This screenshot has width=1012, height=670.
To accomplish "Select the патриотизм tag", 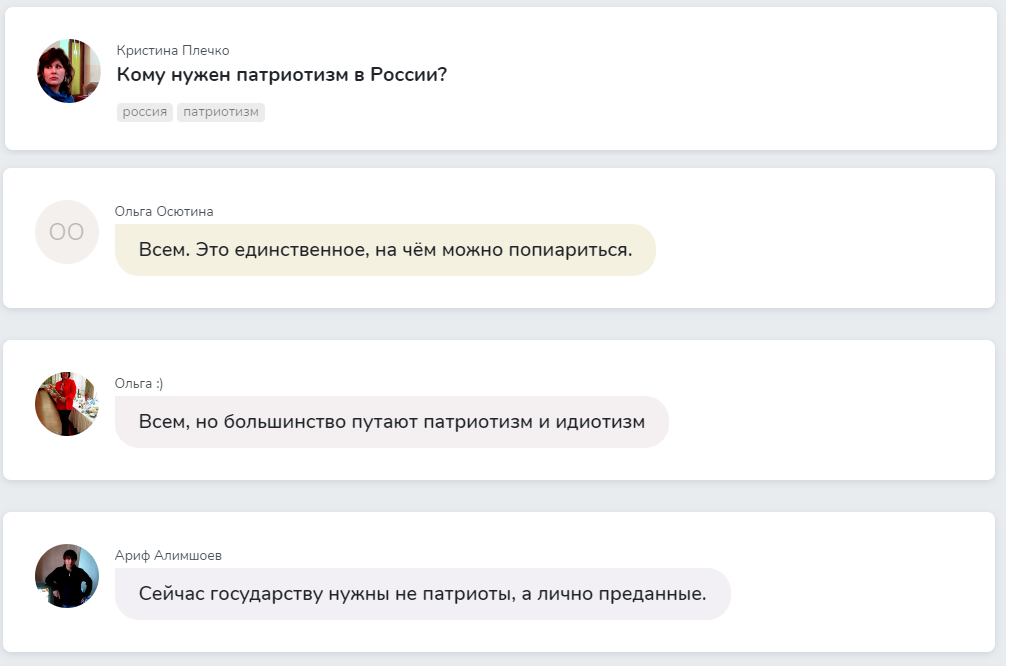I will [221, 112].
